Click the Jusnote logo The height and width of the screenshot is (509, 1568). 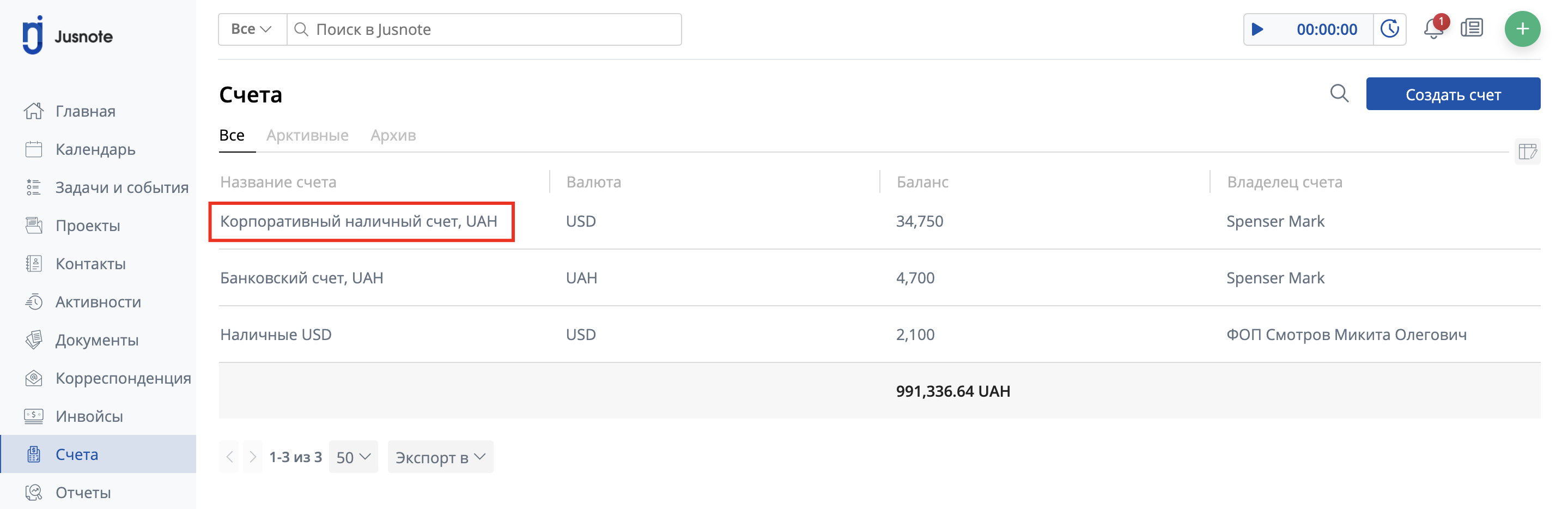point(68,35)
